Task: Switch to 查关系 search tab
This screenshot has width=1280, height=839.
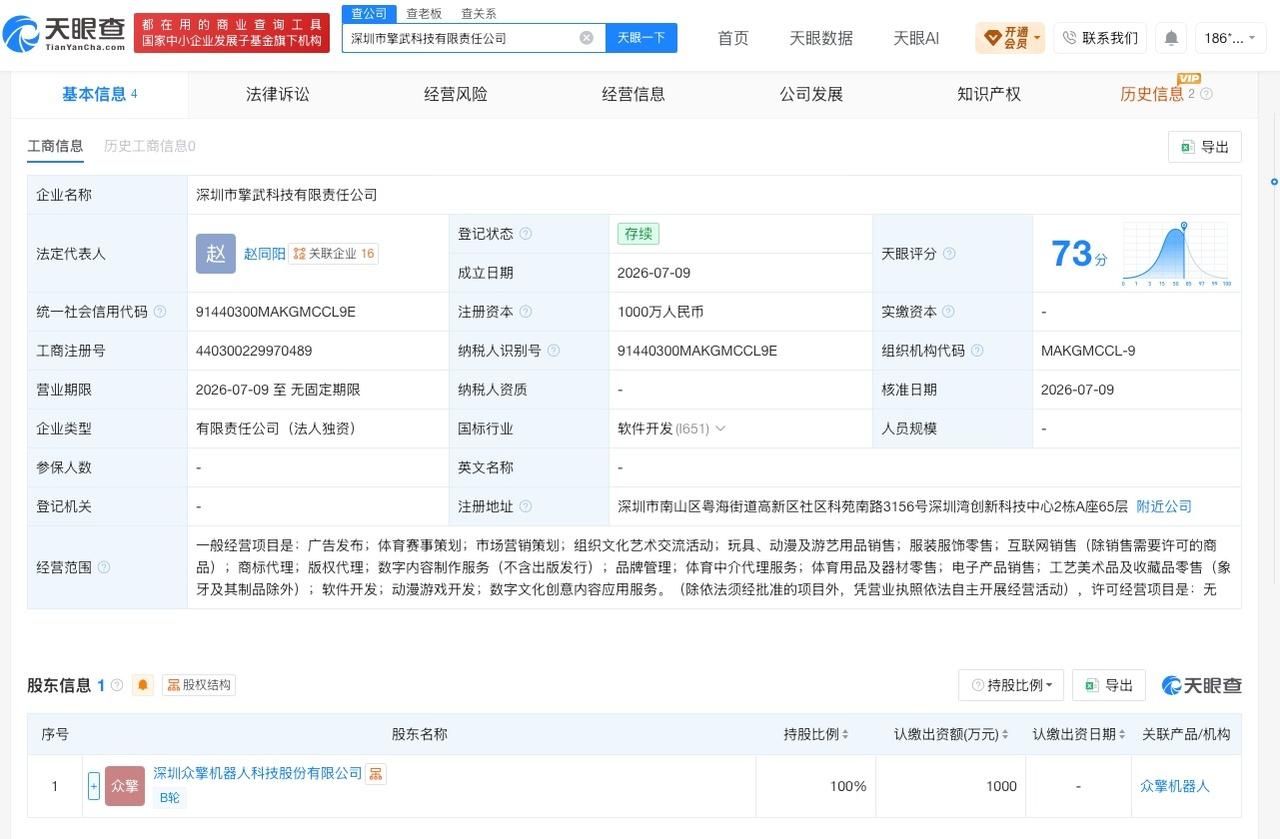Action: tap(478, 14)
